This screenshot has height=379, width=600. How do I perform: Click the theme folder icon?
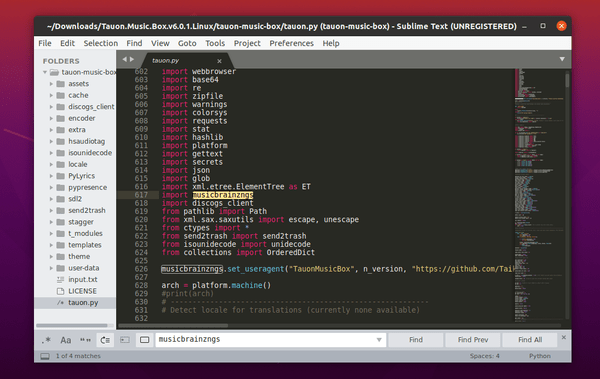pyautogui.click(x=60, y=256)
